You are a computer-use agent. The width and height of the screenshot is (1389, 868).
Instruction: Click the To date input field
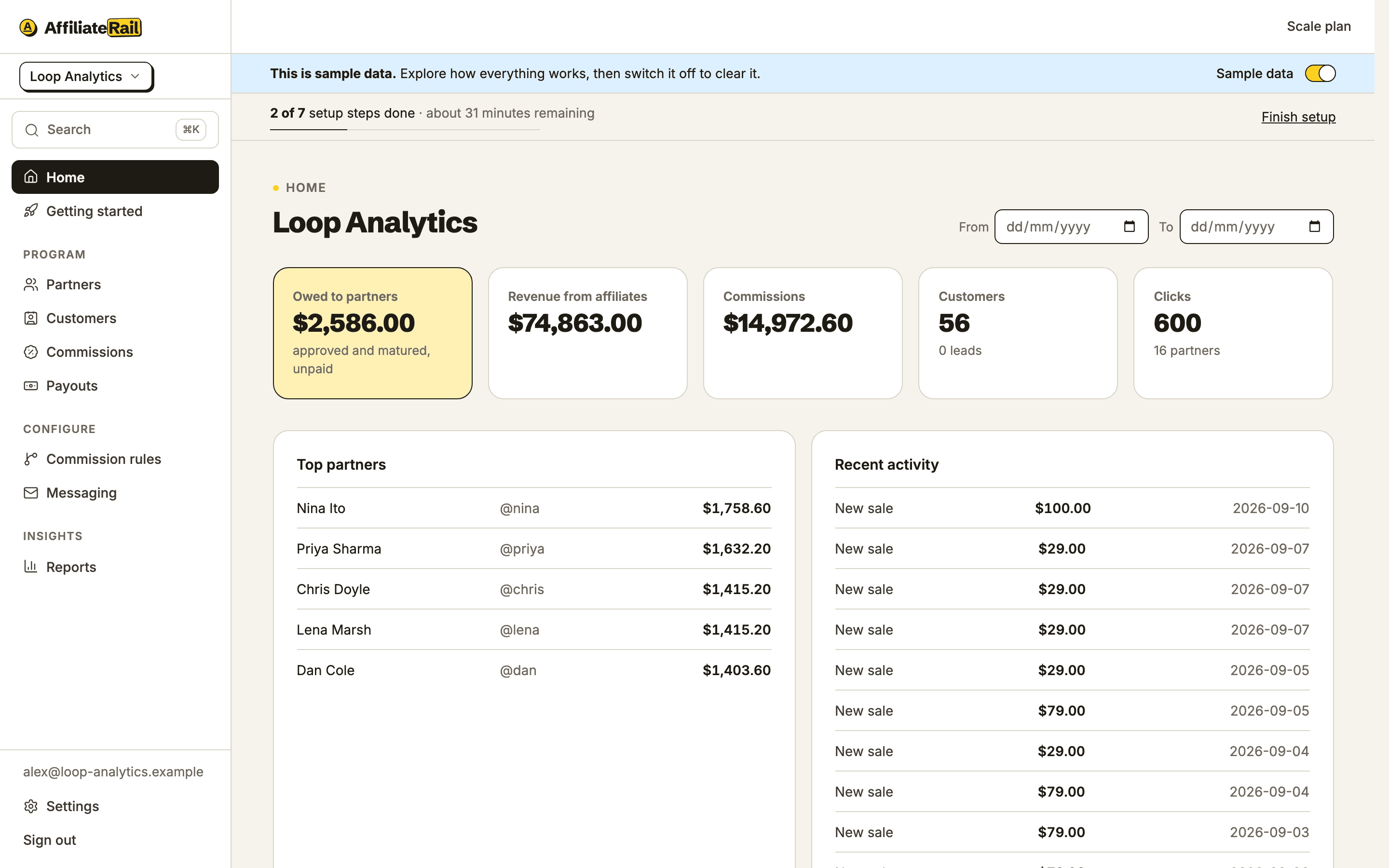pos(1256,227)
